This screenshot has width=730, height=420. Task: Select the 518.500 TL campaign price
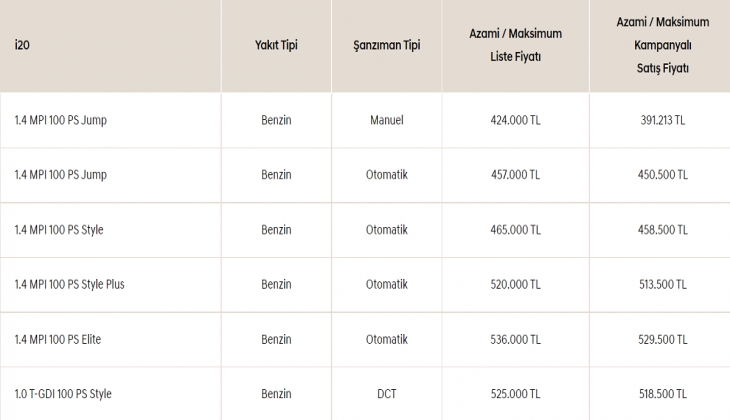tap(662, 394)
